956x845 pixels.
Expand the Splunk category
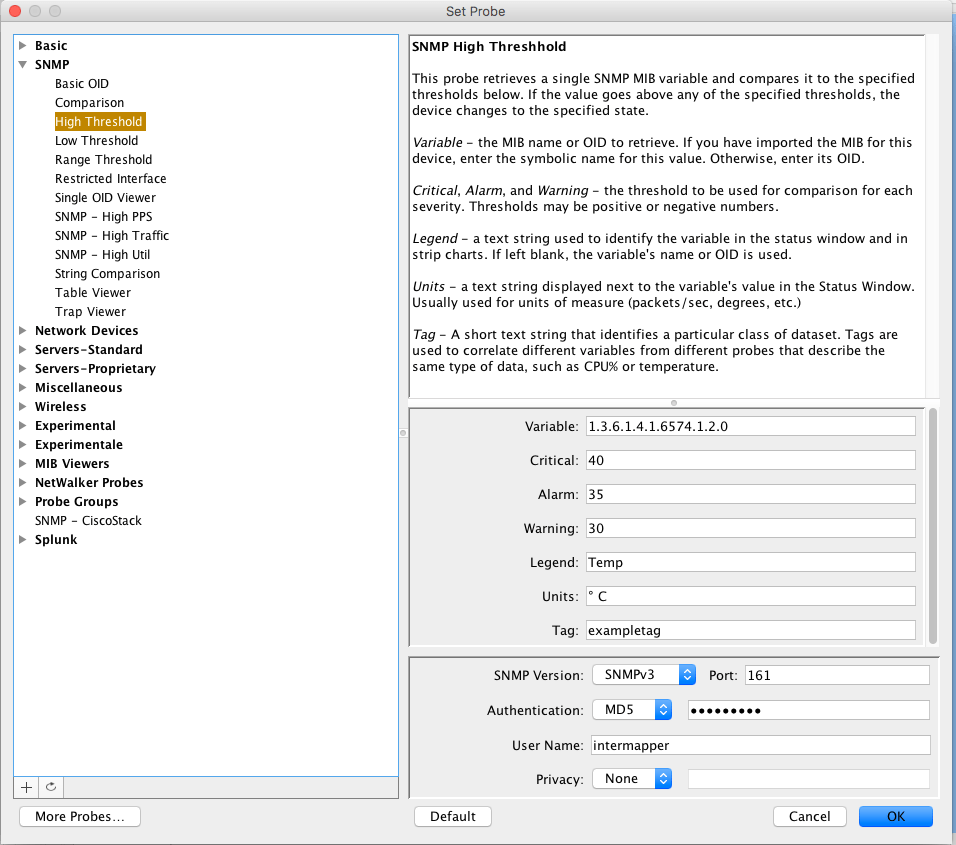pos(23,540)
